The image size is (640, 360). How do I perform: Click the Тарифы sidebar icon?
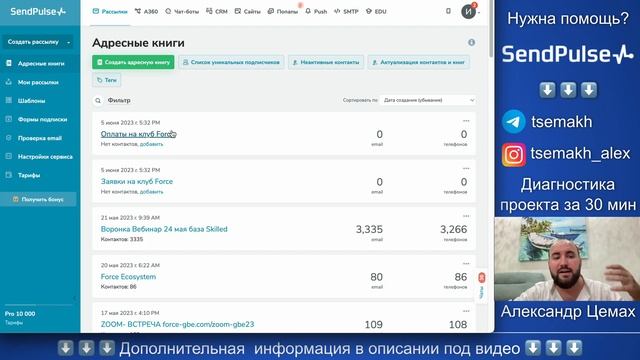pos(9,175)
